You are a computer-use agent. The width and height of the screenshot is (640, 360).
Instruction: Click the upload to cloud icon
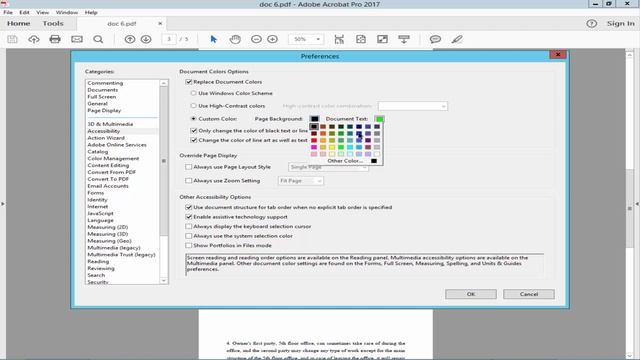(x=34, y=39)
